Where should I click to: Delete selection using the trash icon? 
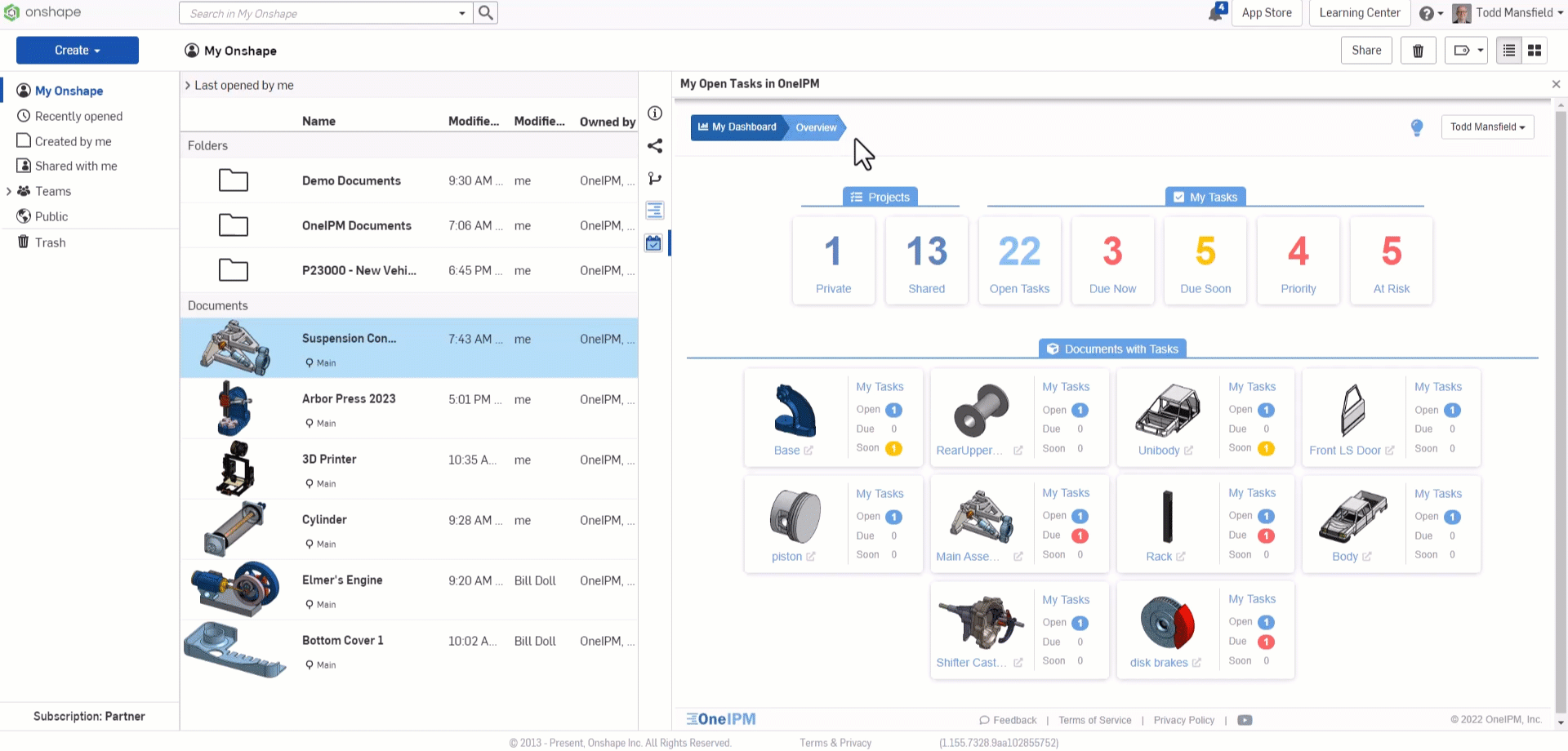[x=1419, y=50]
